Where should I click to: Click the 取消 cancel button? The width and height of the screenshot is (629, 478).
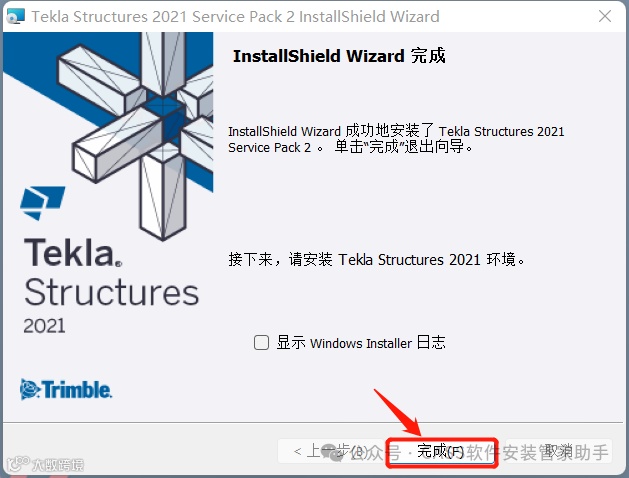click(558, 452)
